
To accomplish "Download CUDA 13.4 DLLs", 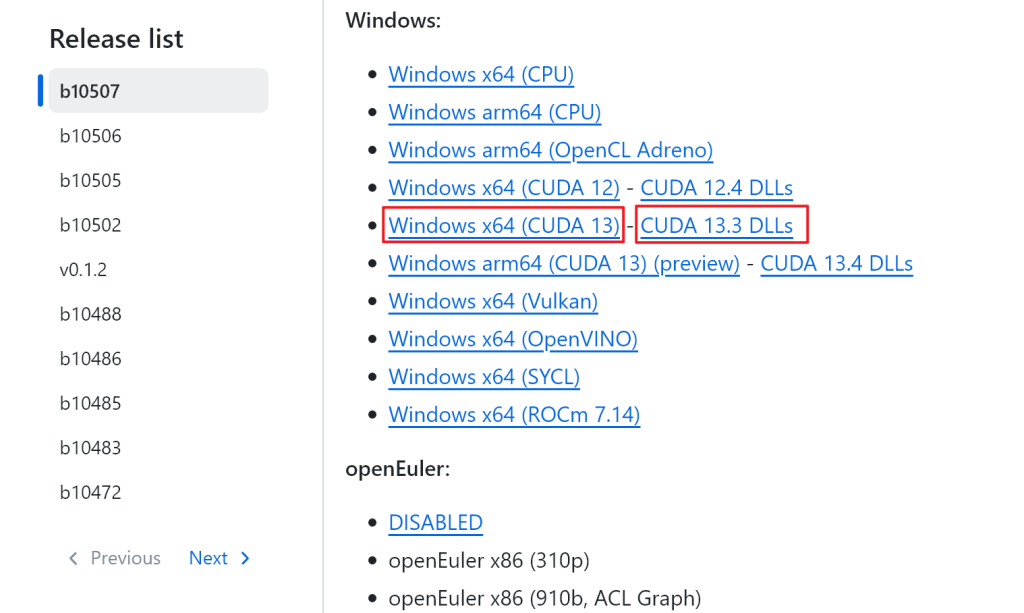I will (837, 264).
